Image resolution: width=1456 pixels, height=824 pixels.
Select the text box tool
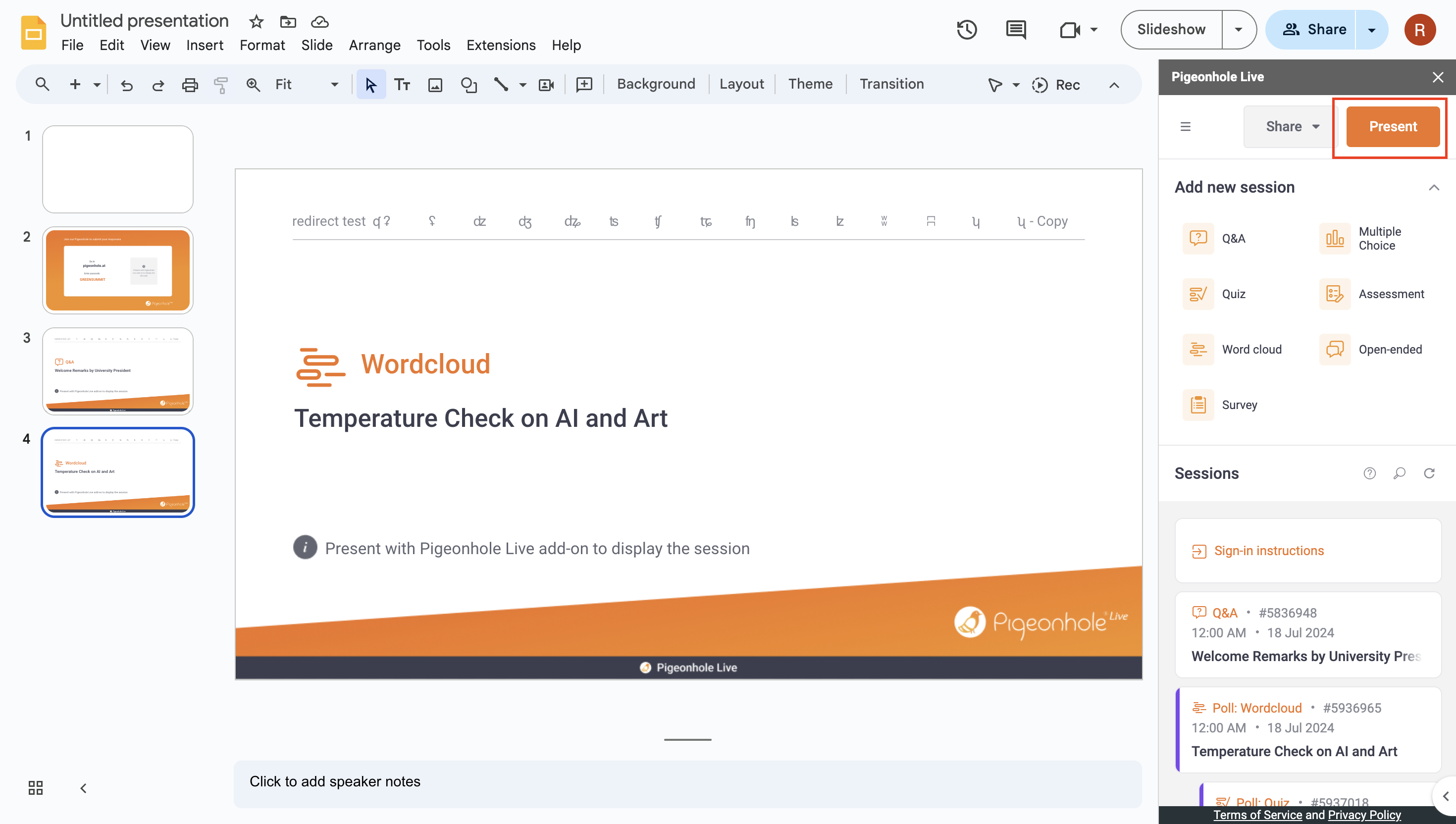pos(402,85)
